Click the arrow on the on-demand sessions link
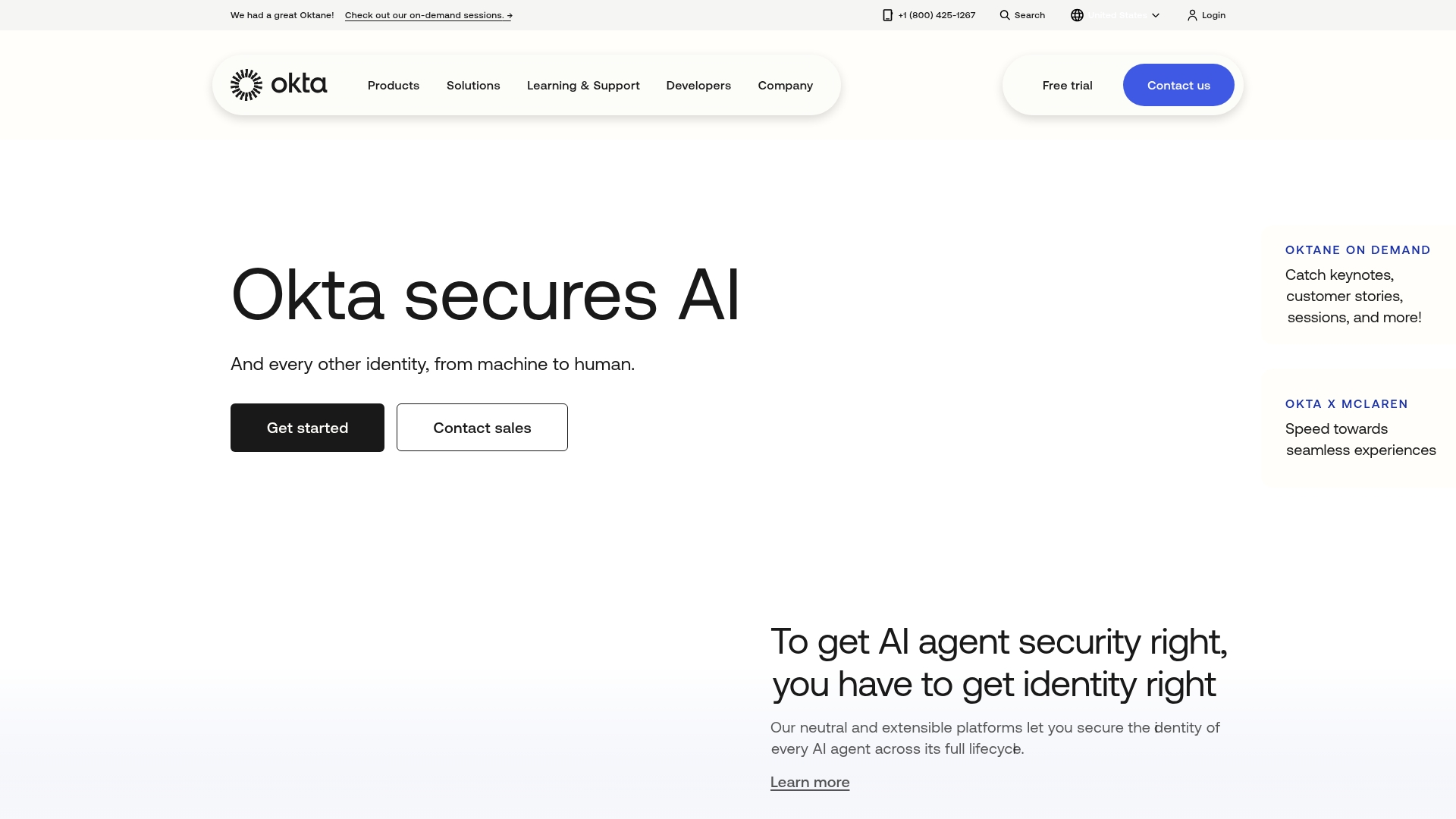 (509, 15)
